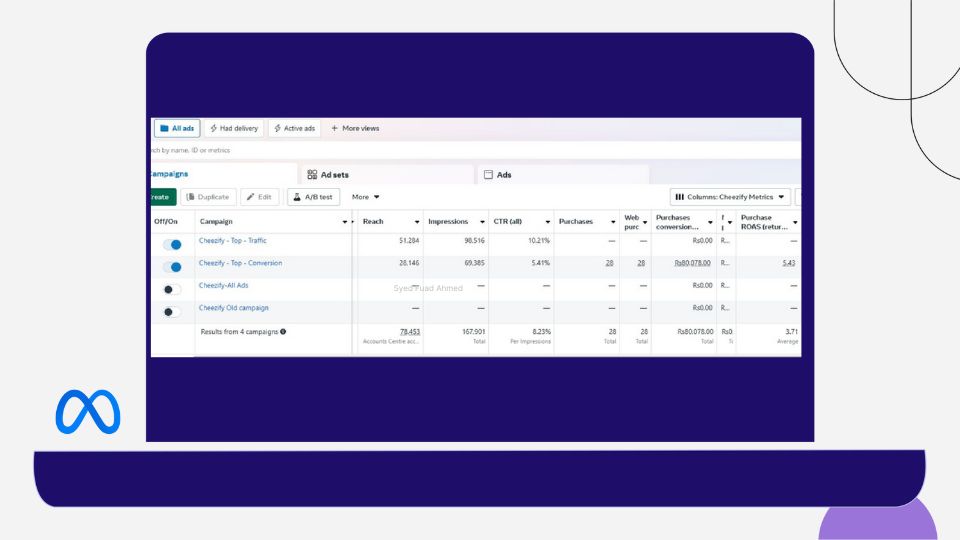This screenshot has height=540, width=960.
Task: Expand the More dropdown in the toolbar
Action: point(365,197)
